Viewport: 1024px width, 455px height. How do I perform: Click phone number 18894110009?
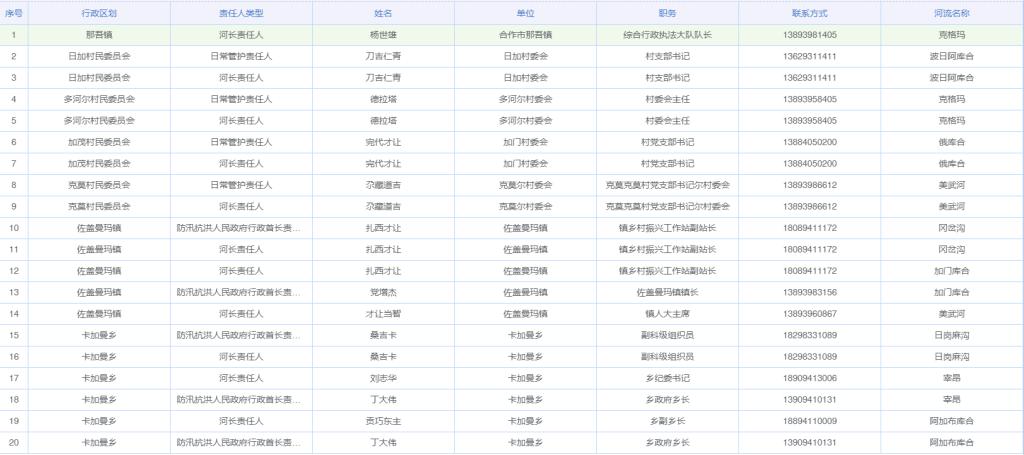pyautogui.click(x=809, y=421)
